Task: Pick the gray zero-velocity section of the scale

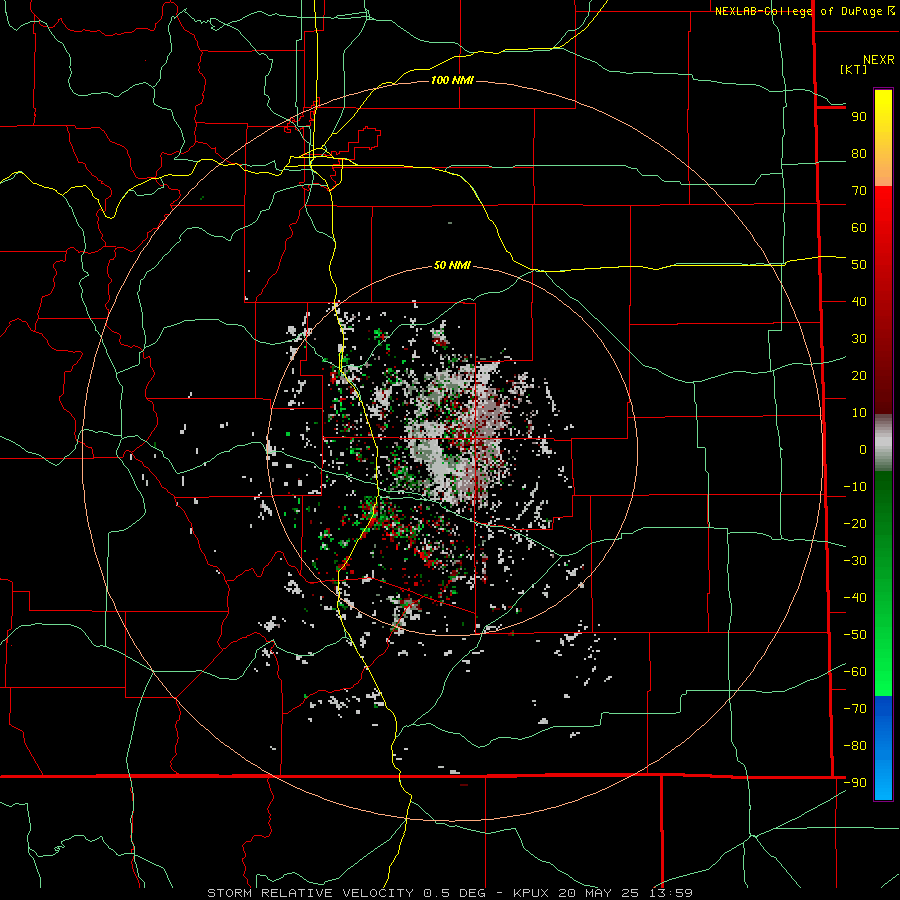Action: pyautogui.click(x=883, y=443)
